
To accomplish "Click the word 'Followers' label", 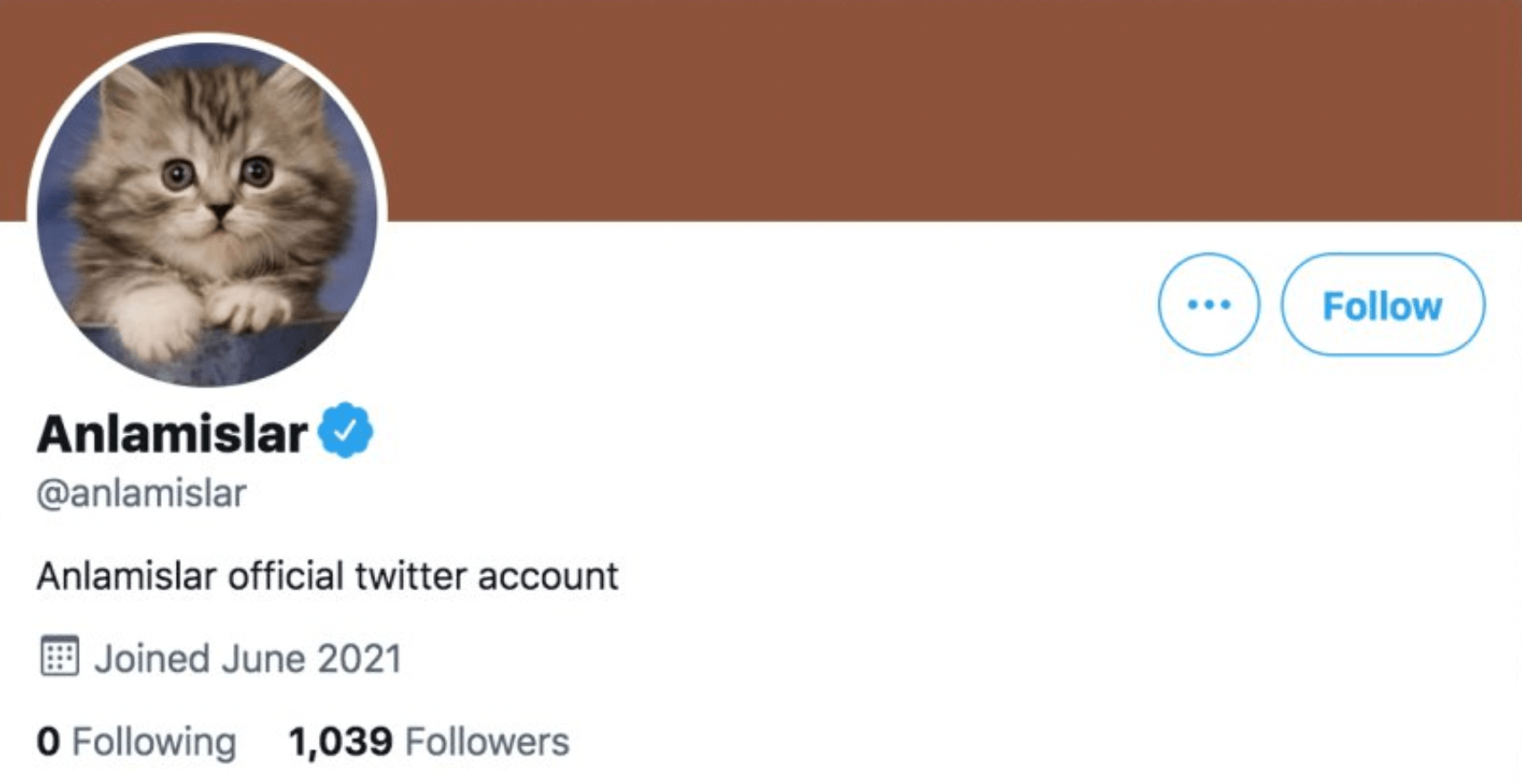I will point(487,741).
